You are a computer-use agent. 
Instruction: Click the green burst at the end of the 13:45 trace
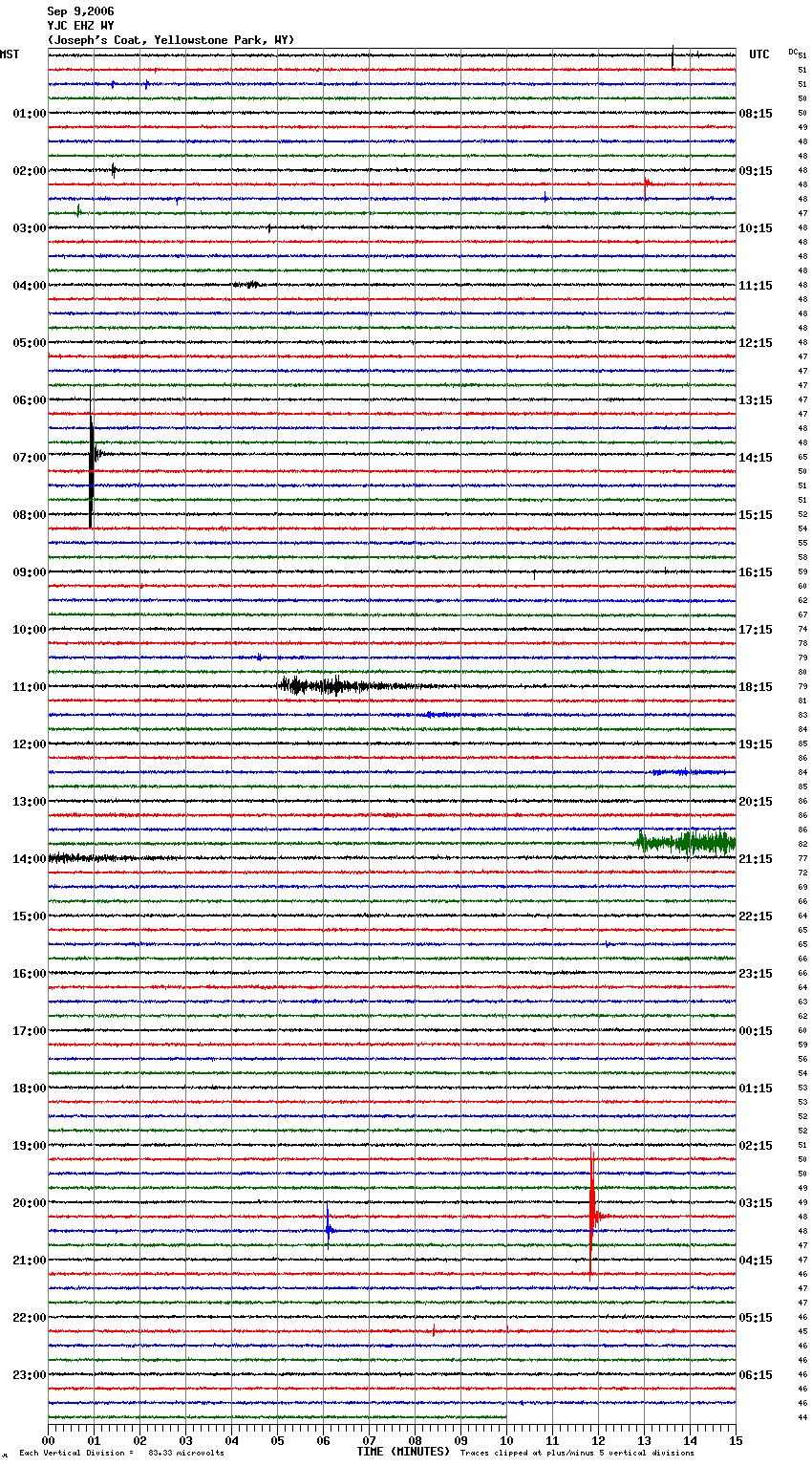coord(686,843)
